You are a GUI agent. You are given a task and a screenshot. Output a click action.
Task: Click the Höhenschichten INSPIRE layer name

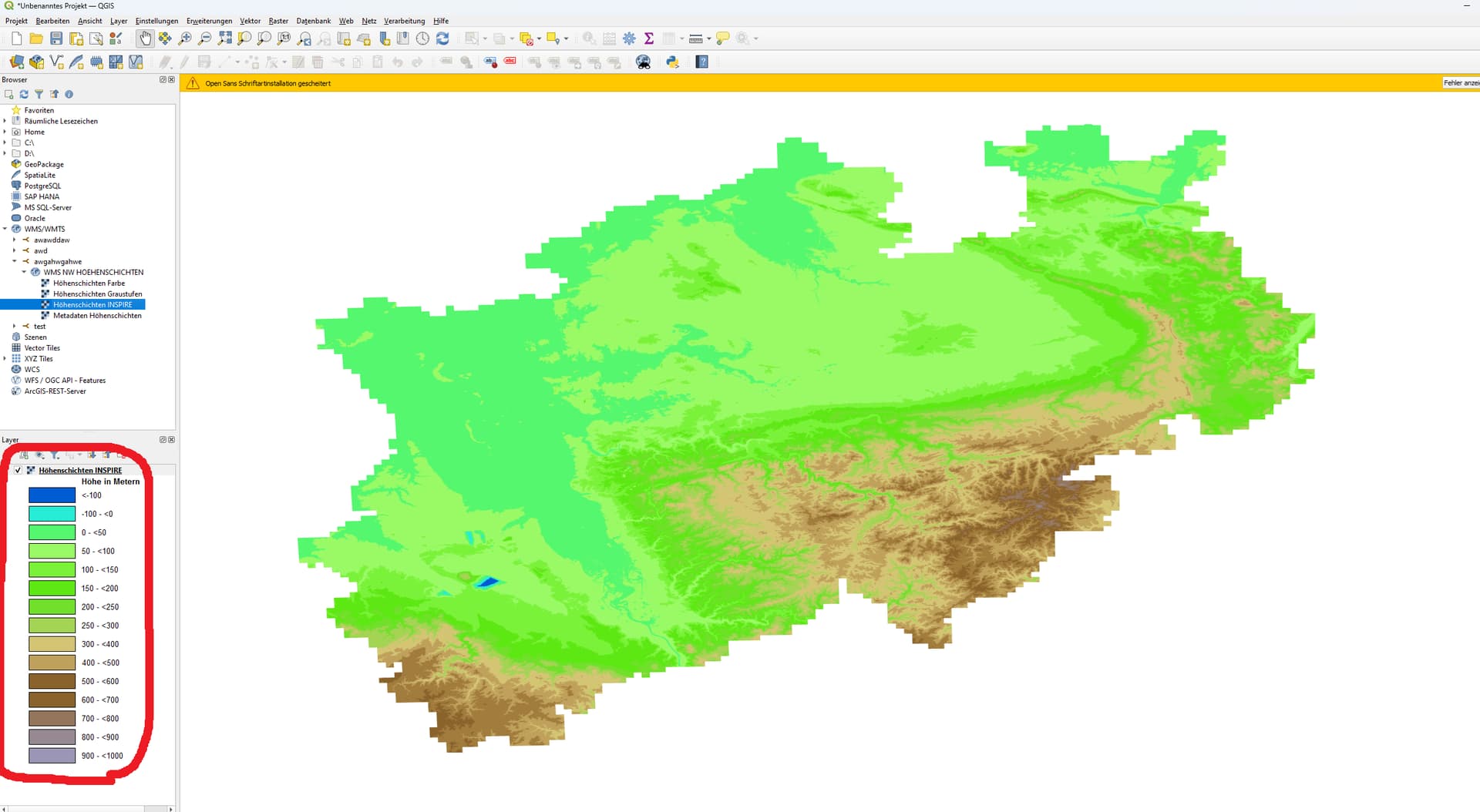pyautogui.click(x=80, y=470)
